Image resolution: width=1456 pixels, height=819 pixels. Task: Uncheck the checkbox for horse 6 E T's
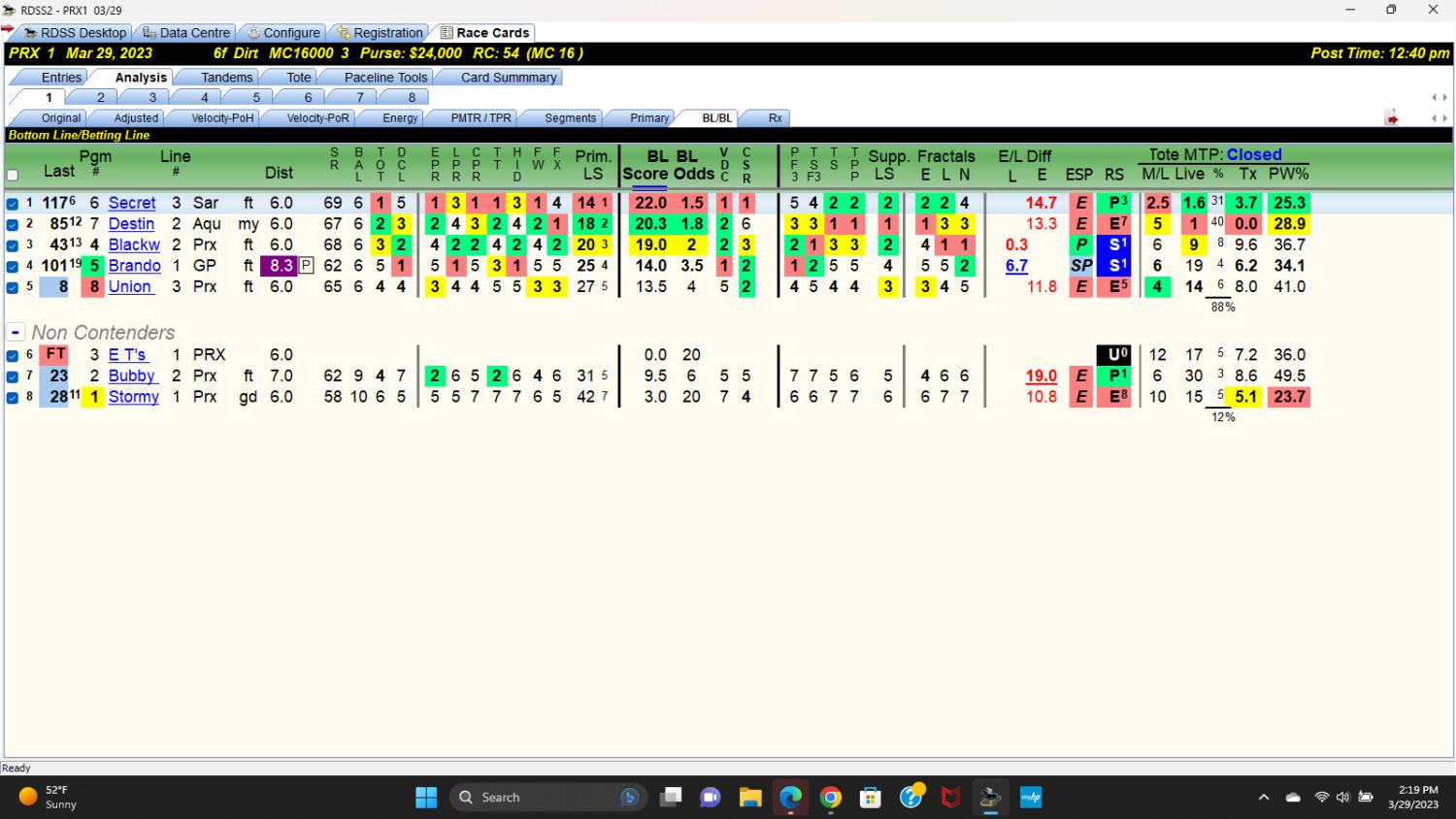[13, 355]
